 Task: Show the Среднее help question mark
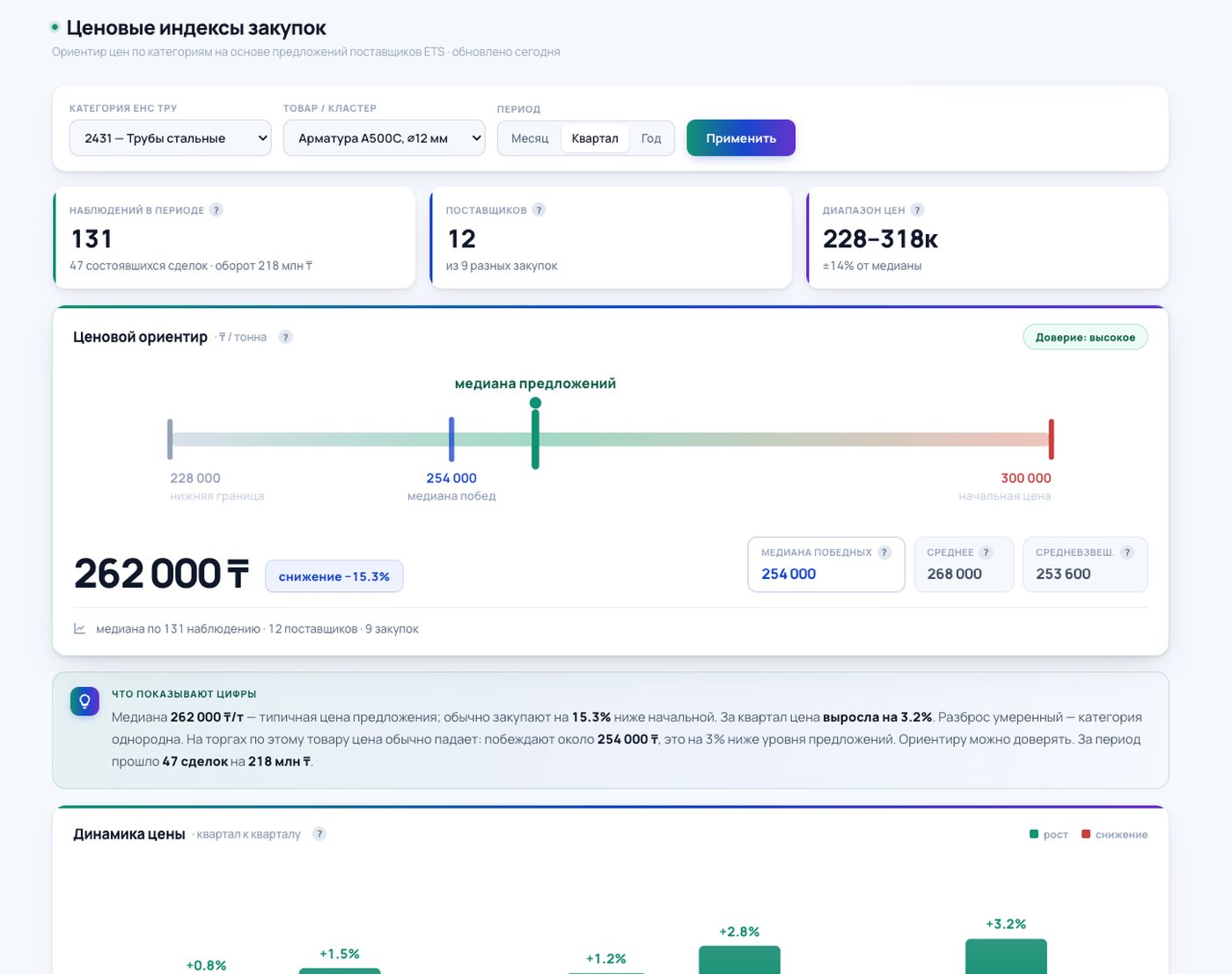pos(986,553)
